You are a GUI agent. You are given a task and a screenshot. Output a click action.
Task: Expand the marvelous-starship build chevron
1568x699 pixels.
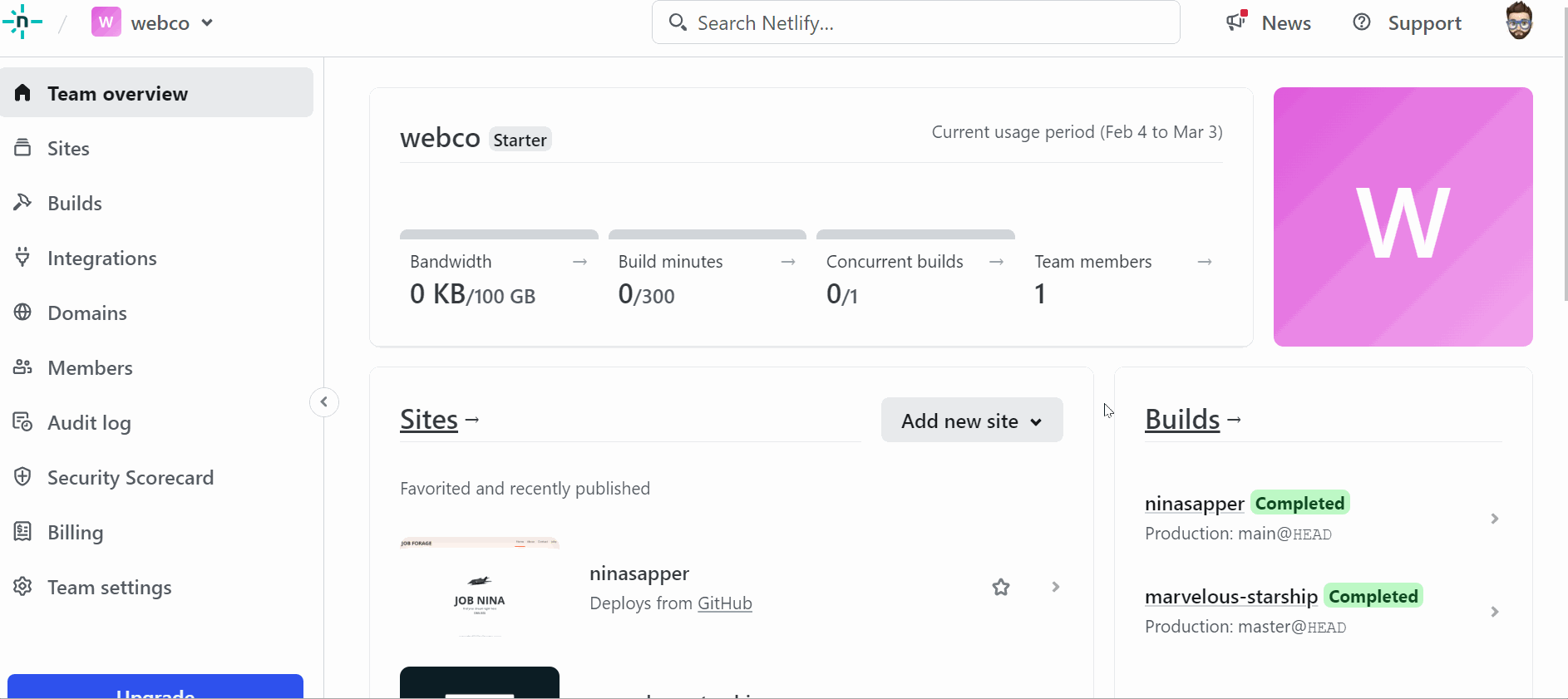point(1495,612)
